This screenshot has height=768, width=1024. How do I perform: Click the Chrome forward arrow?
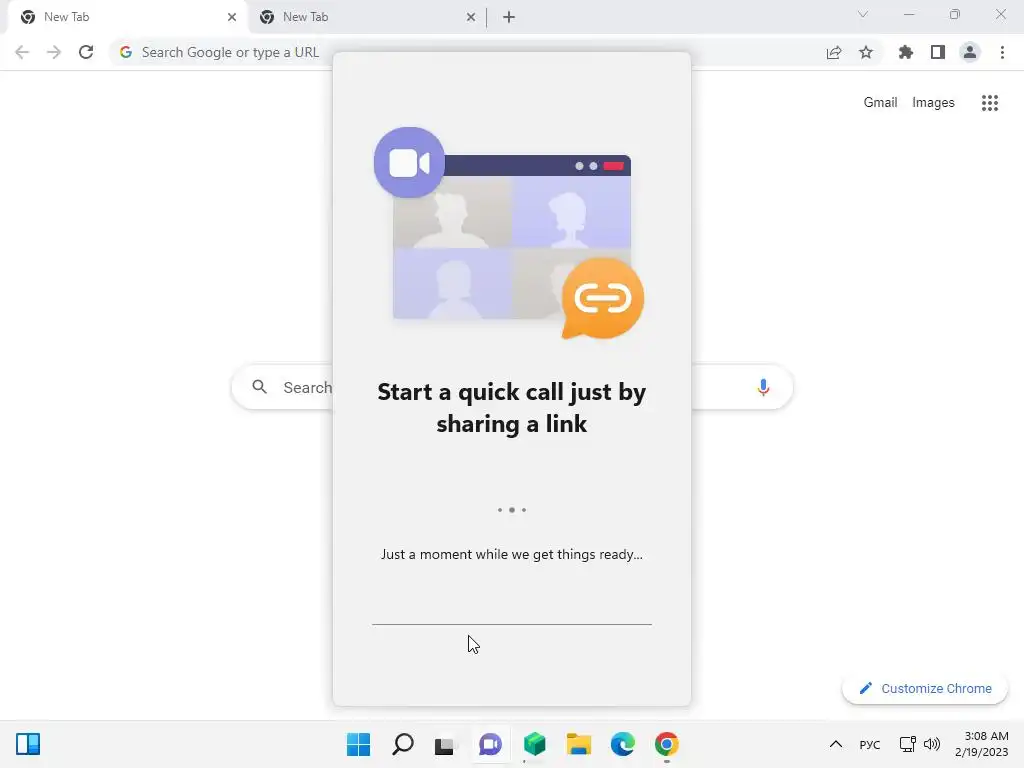point(54,52)
